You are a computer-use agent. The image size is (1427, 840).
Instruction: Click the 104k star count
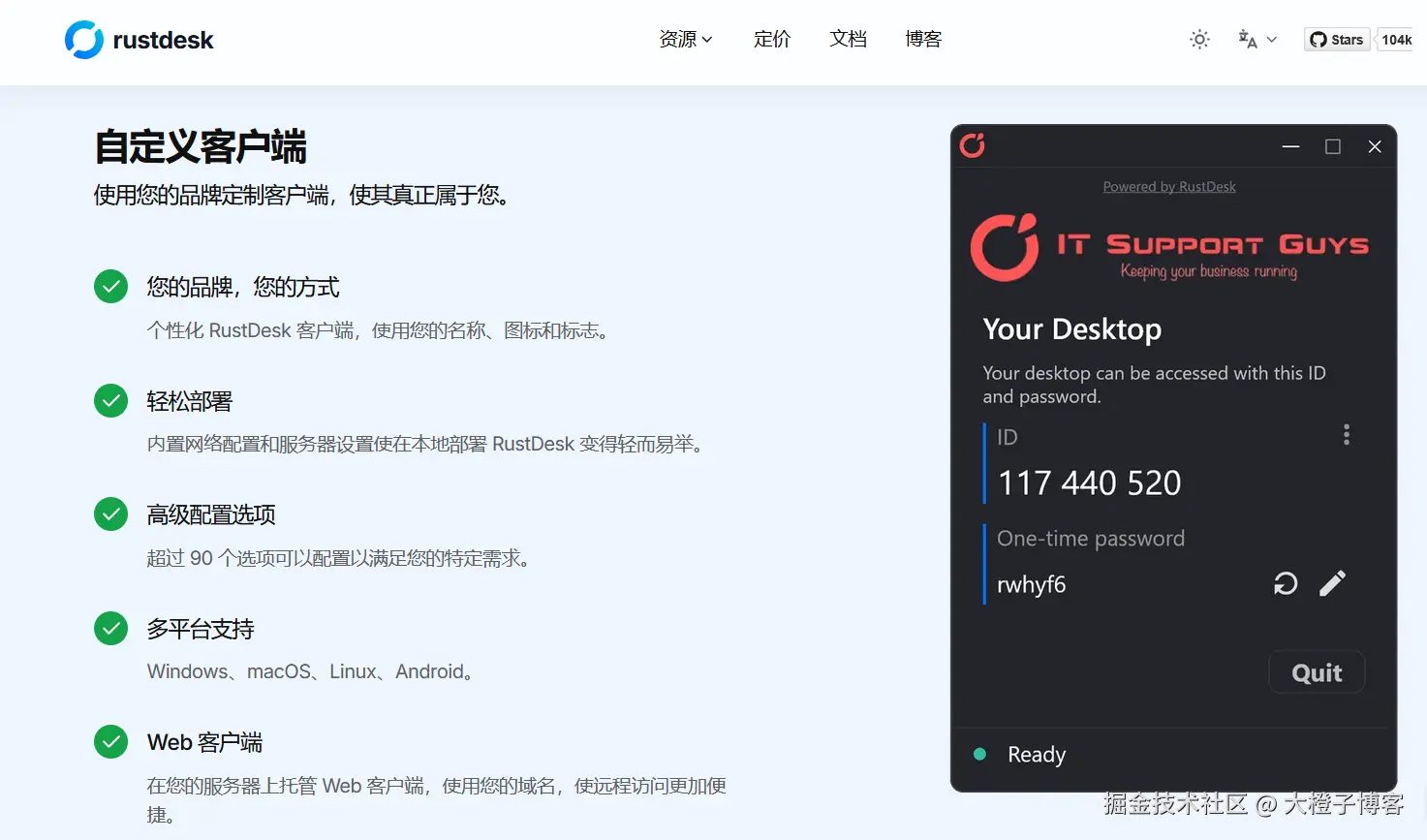[x=1396, y=40]
